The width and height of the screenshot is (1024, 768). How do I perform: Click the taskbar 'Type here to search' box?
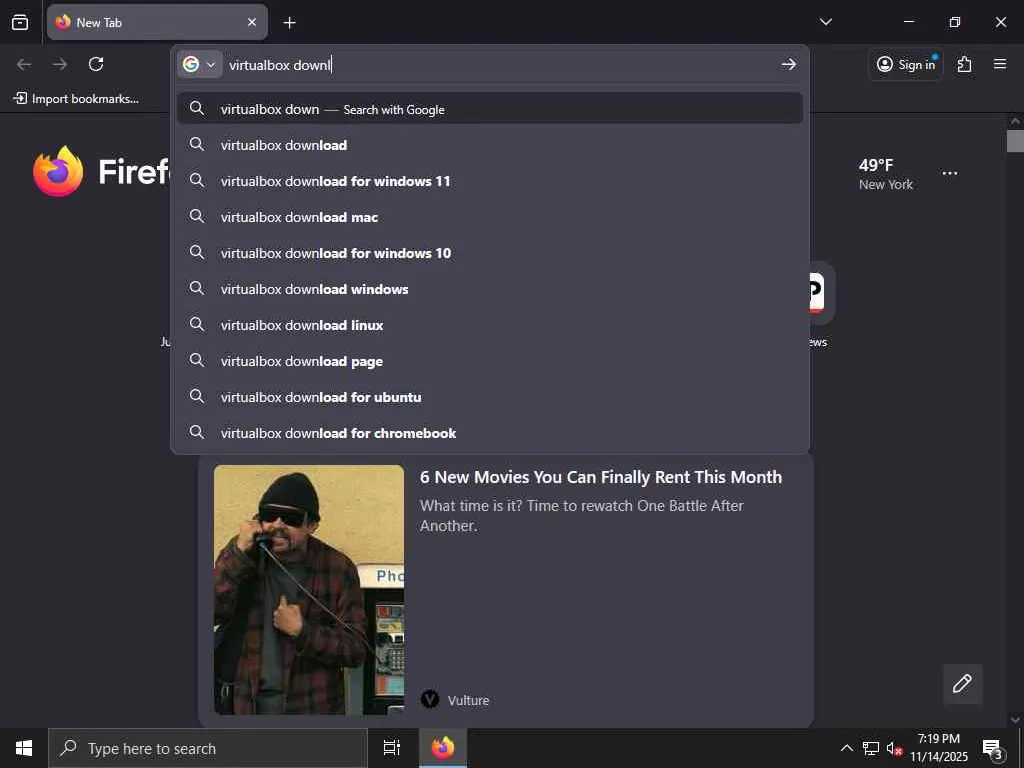click(x=208, y=748)
